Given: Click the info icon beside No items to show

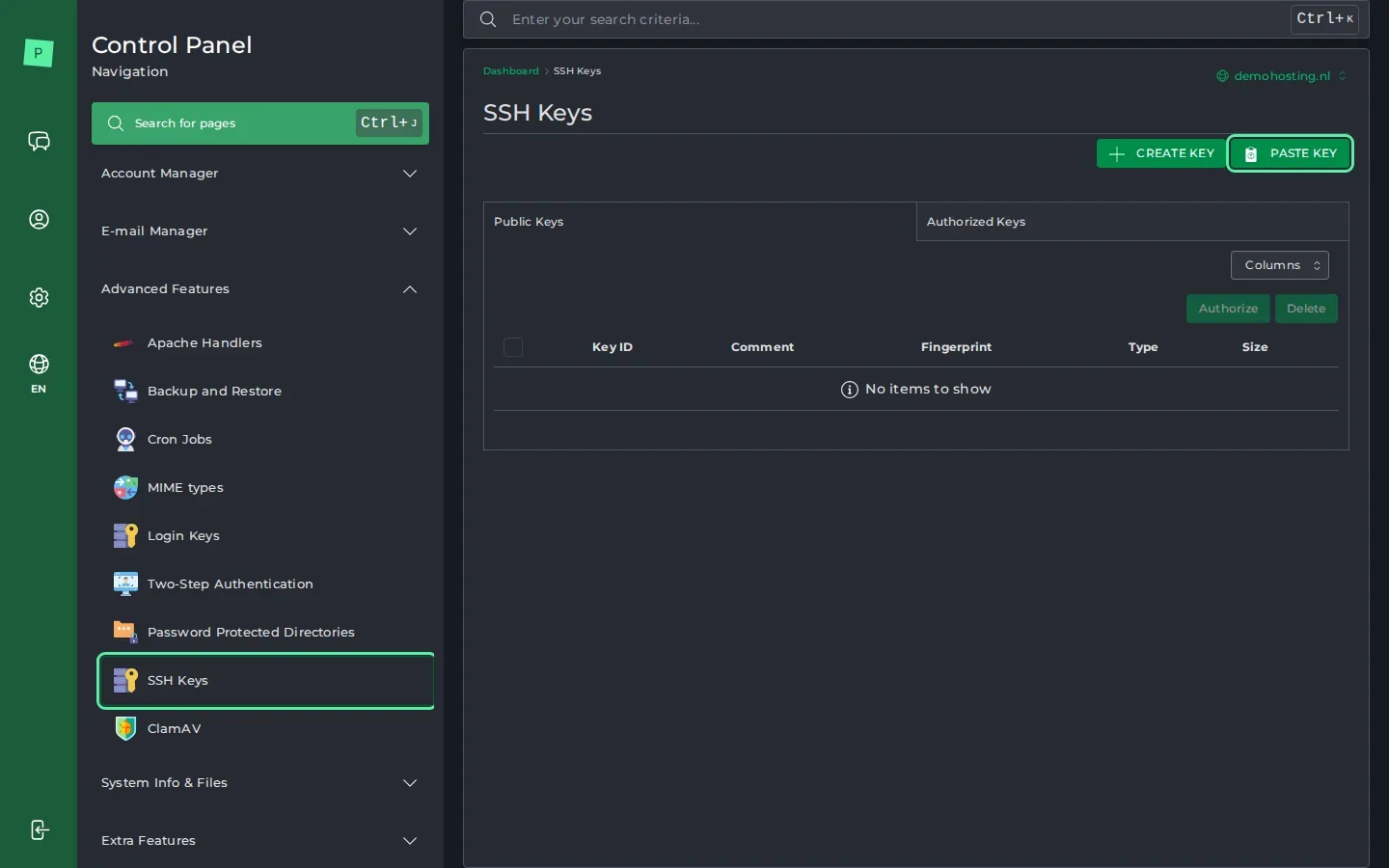Looking at the screenshot, I should pos(850,390).
